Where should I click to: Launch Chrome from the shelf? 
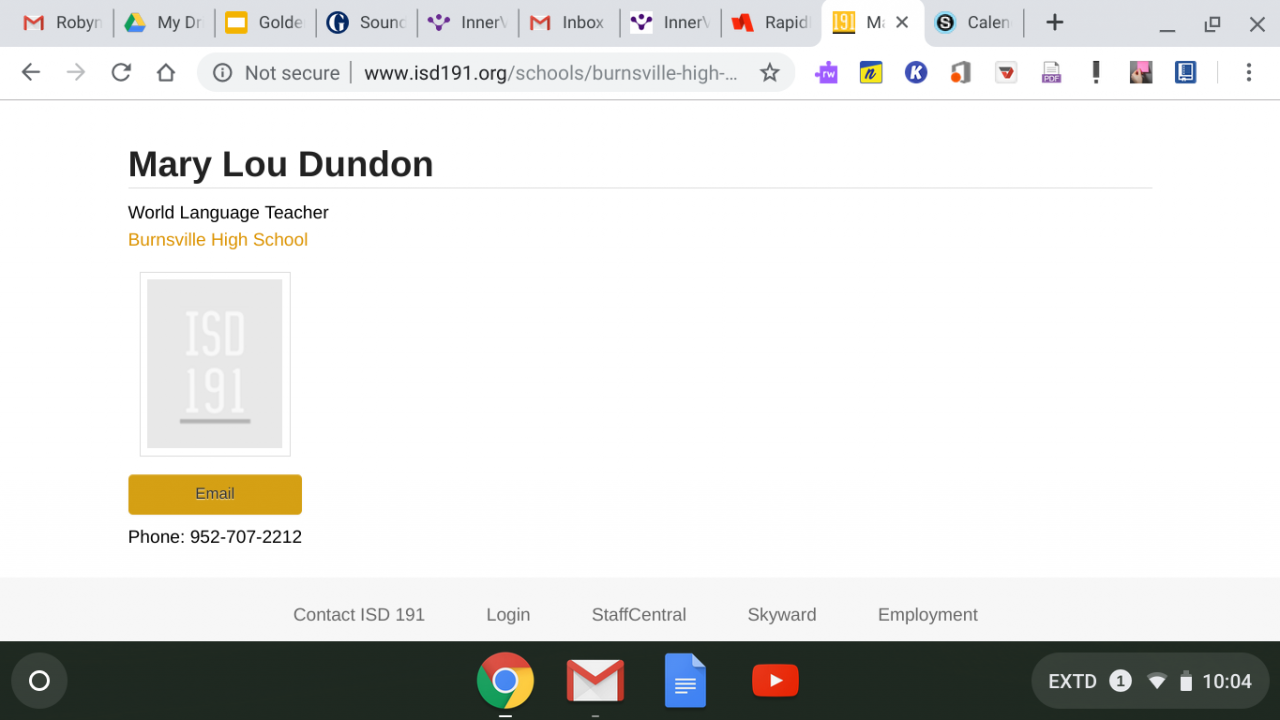coord(505,681)
